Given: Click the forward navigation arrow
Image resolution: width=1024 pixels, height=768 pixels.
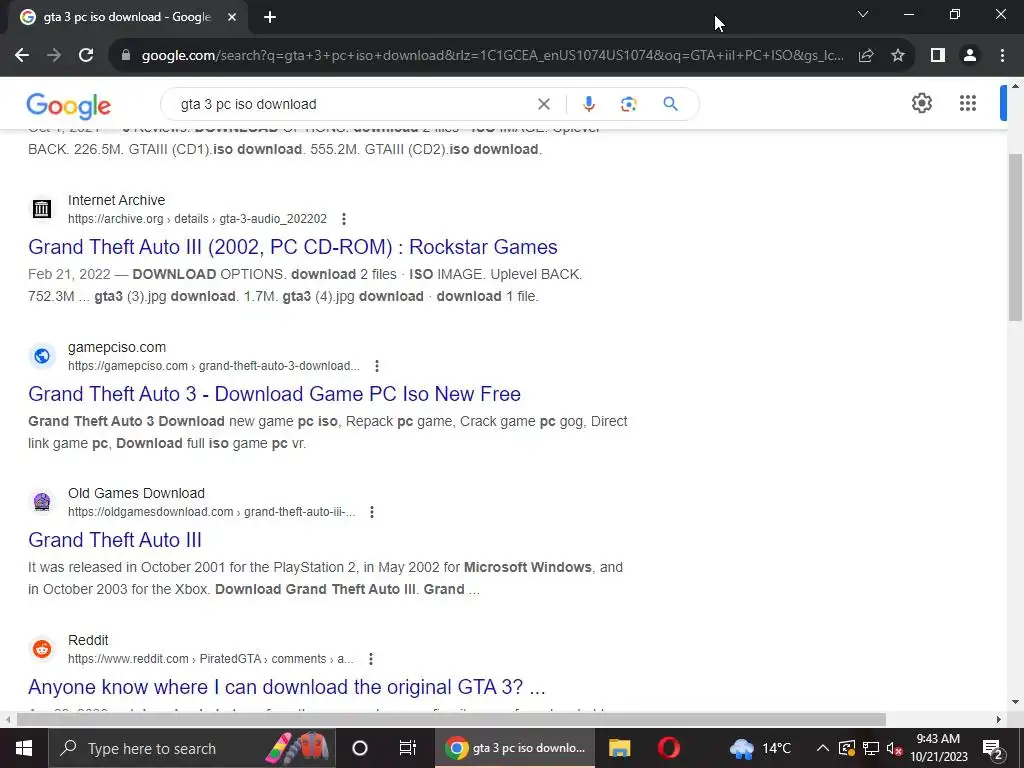Looking at the screenshot, I should click(x=54, y=56).
